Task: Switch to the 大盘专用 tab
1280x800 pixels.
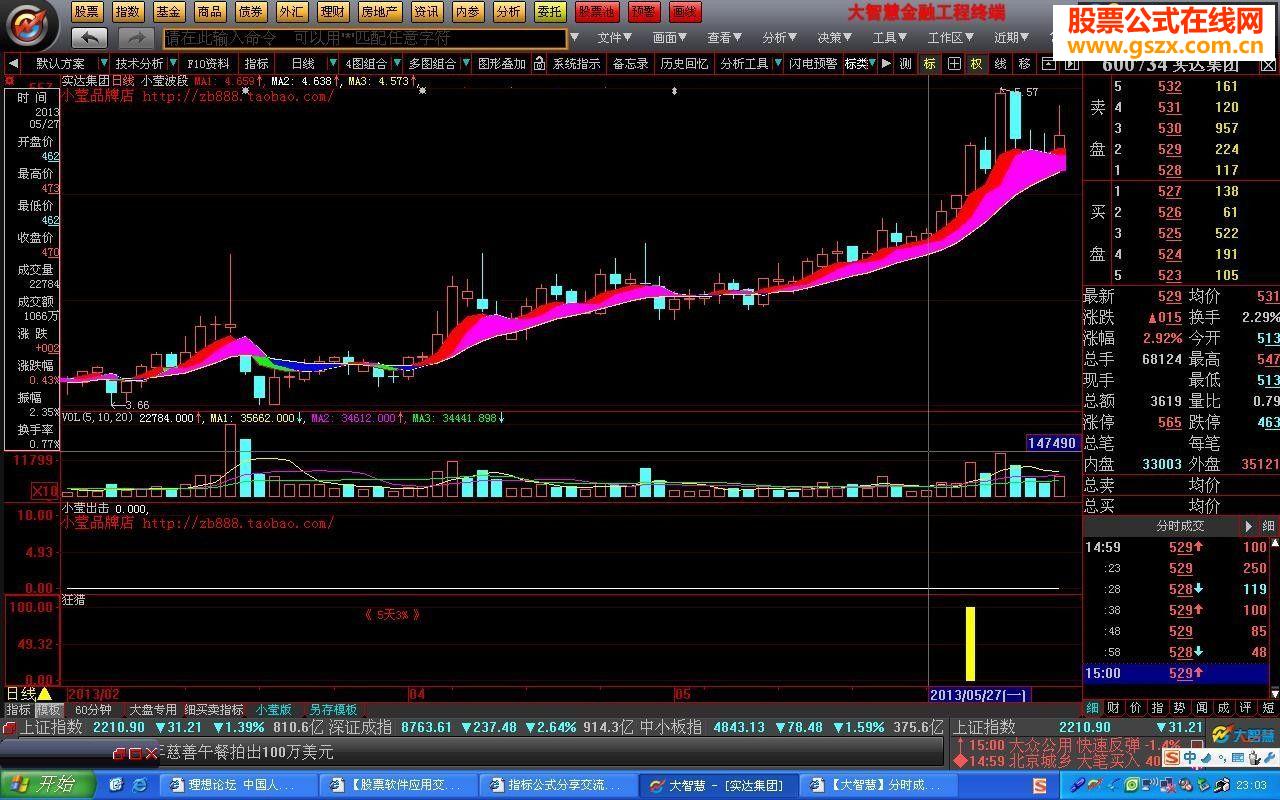Action: (153, 709)
